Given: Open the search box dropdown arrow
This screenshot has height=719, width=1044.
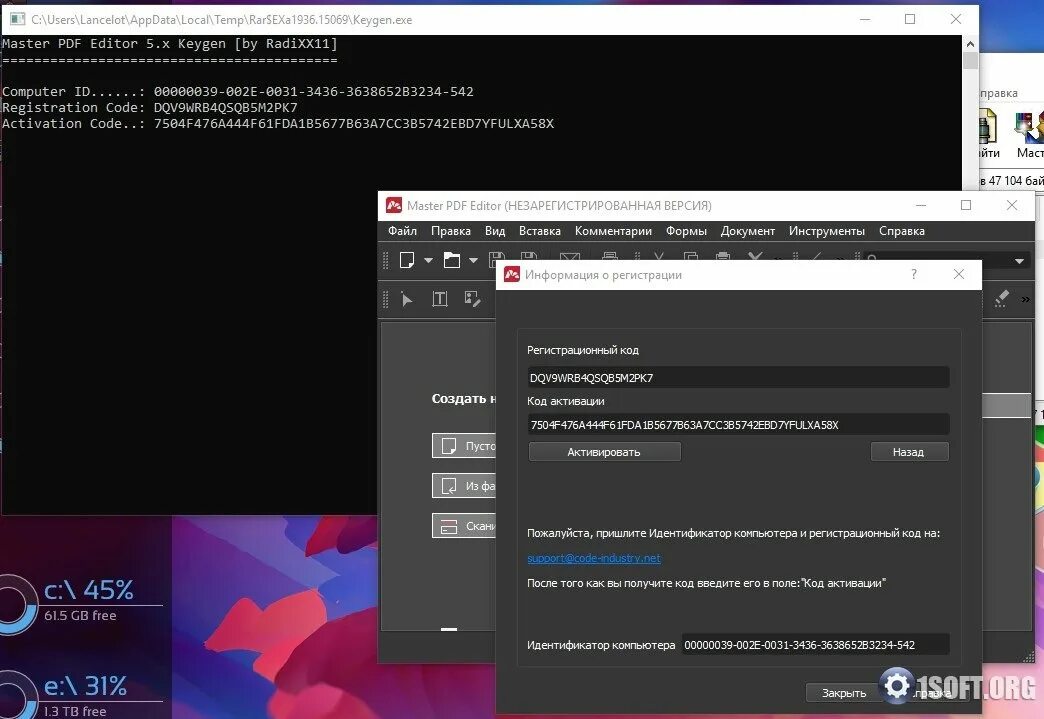Looking at the screenshot, I should tap(1019, 261).
